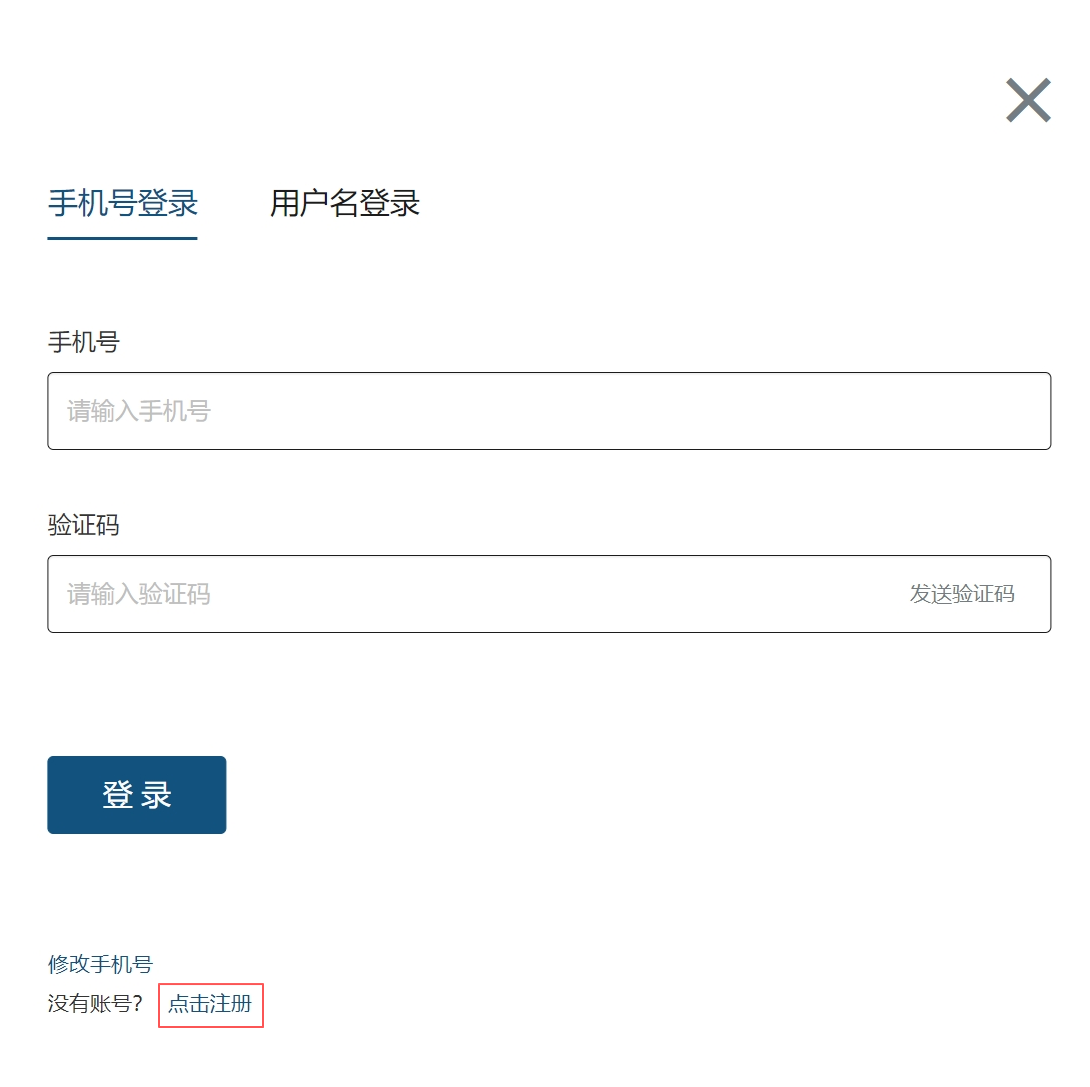Submit the login form

click(x=136, y=794)
